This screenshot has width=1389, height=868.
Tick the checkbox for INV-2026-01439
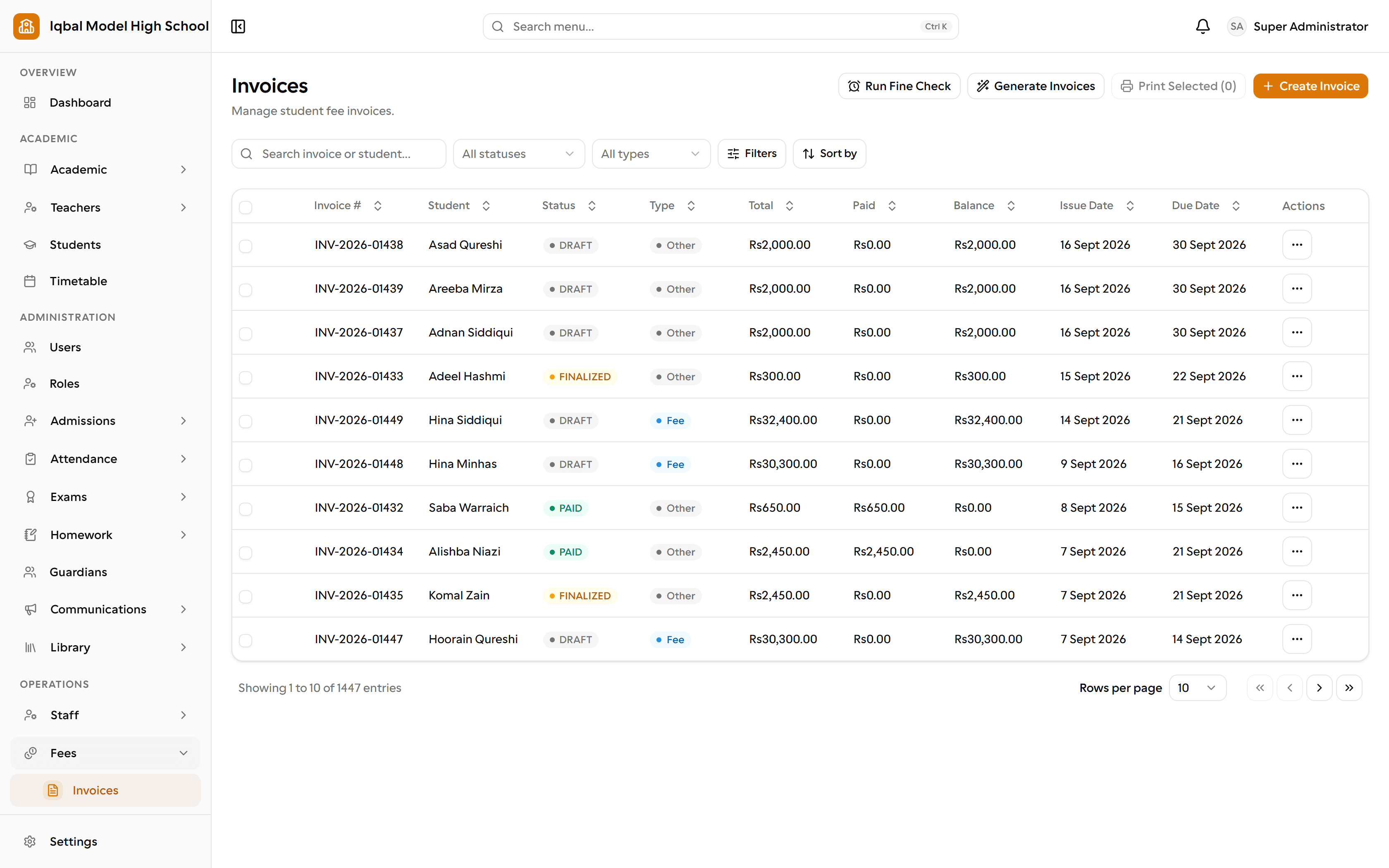click(246, 290)
